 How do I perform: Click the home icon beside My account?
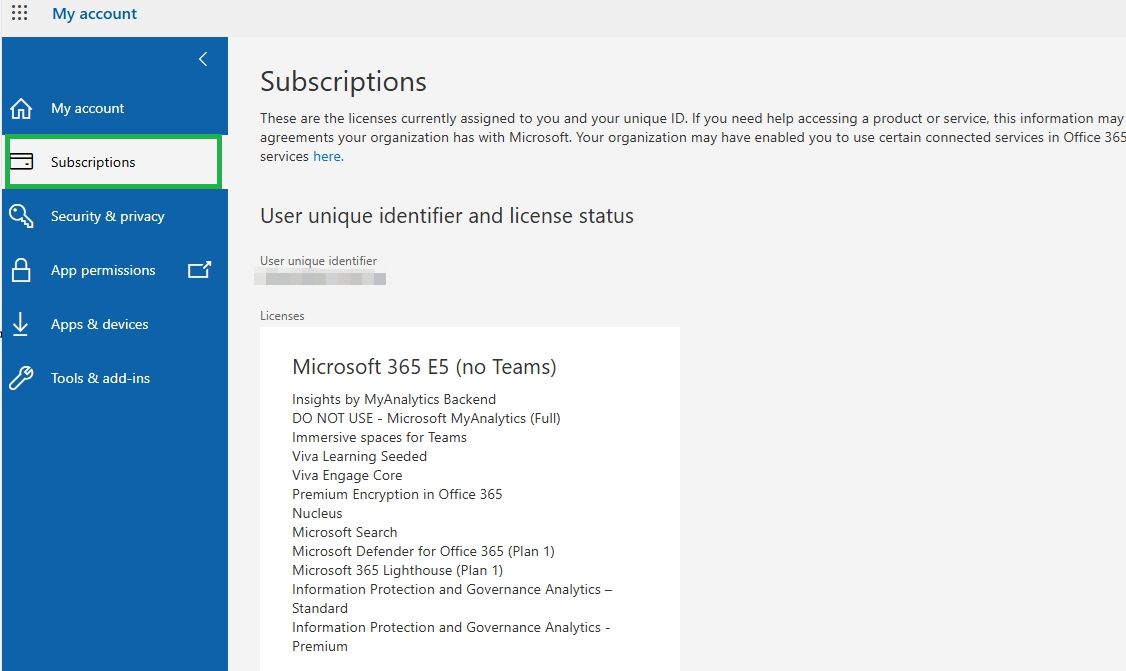tap(22, 108)
